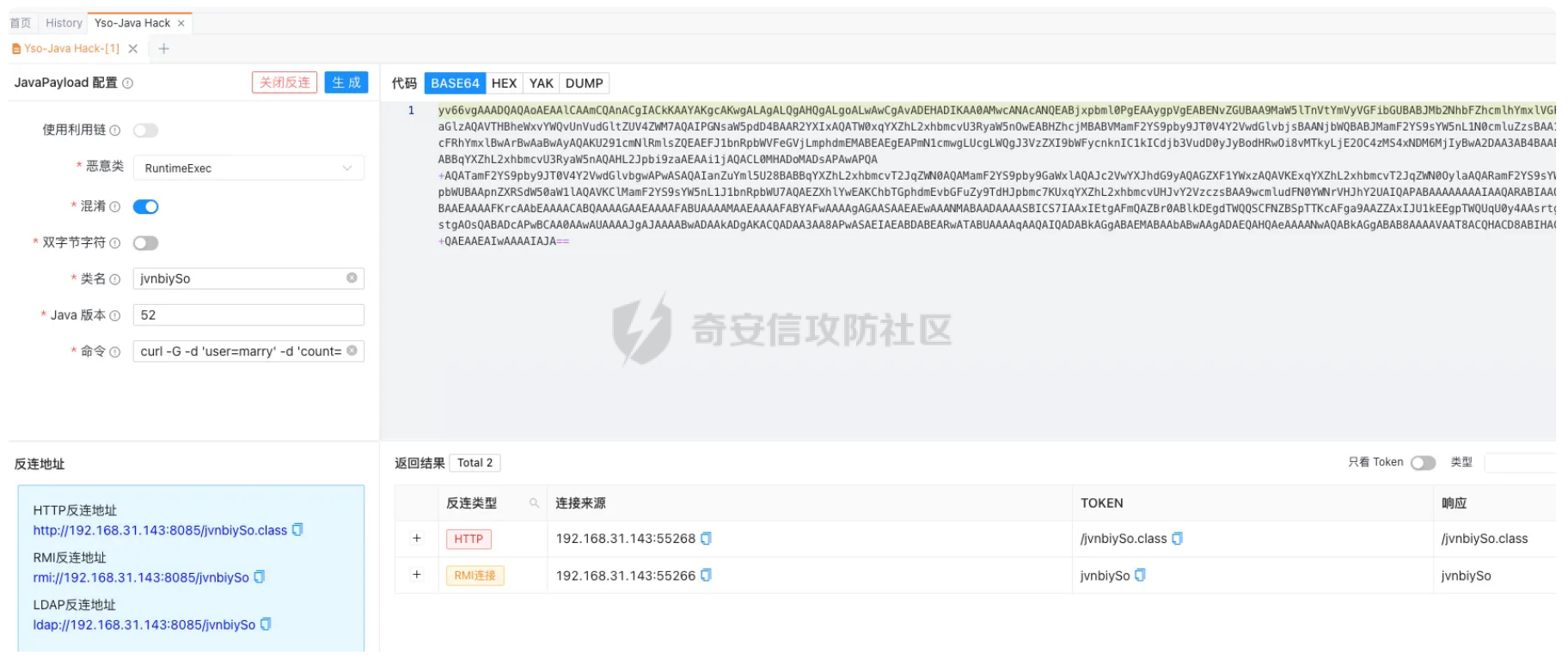Clear the 命令 field with its clear icon
Viewport: 1568px width, 658px height.
352,350
